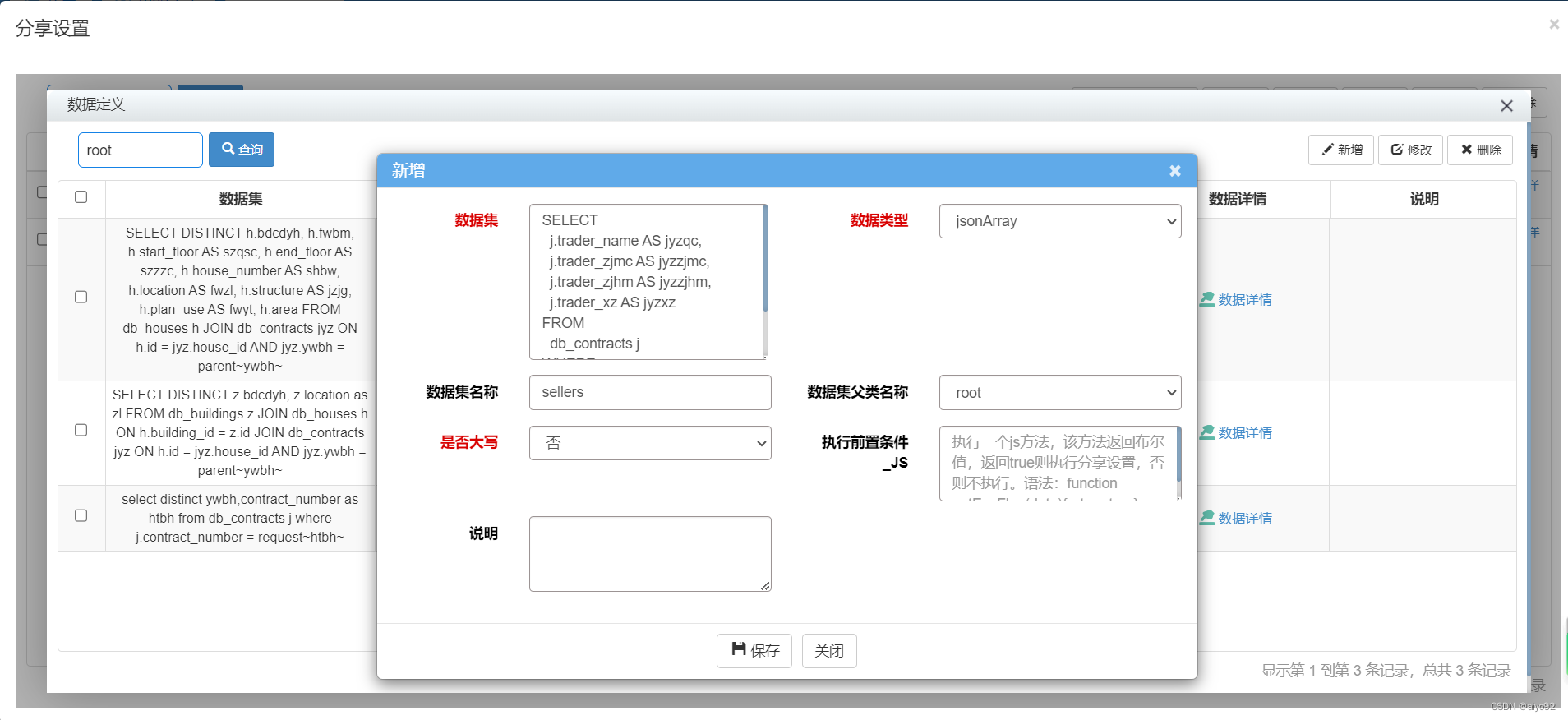Click the 说明 textarea resize handle
Viewport: 1568px width, 720px height.
[x=766, y=586]
